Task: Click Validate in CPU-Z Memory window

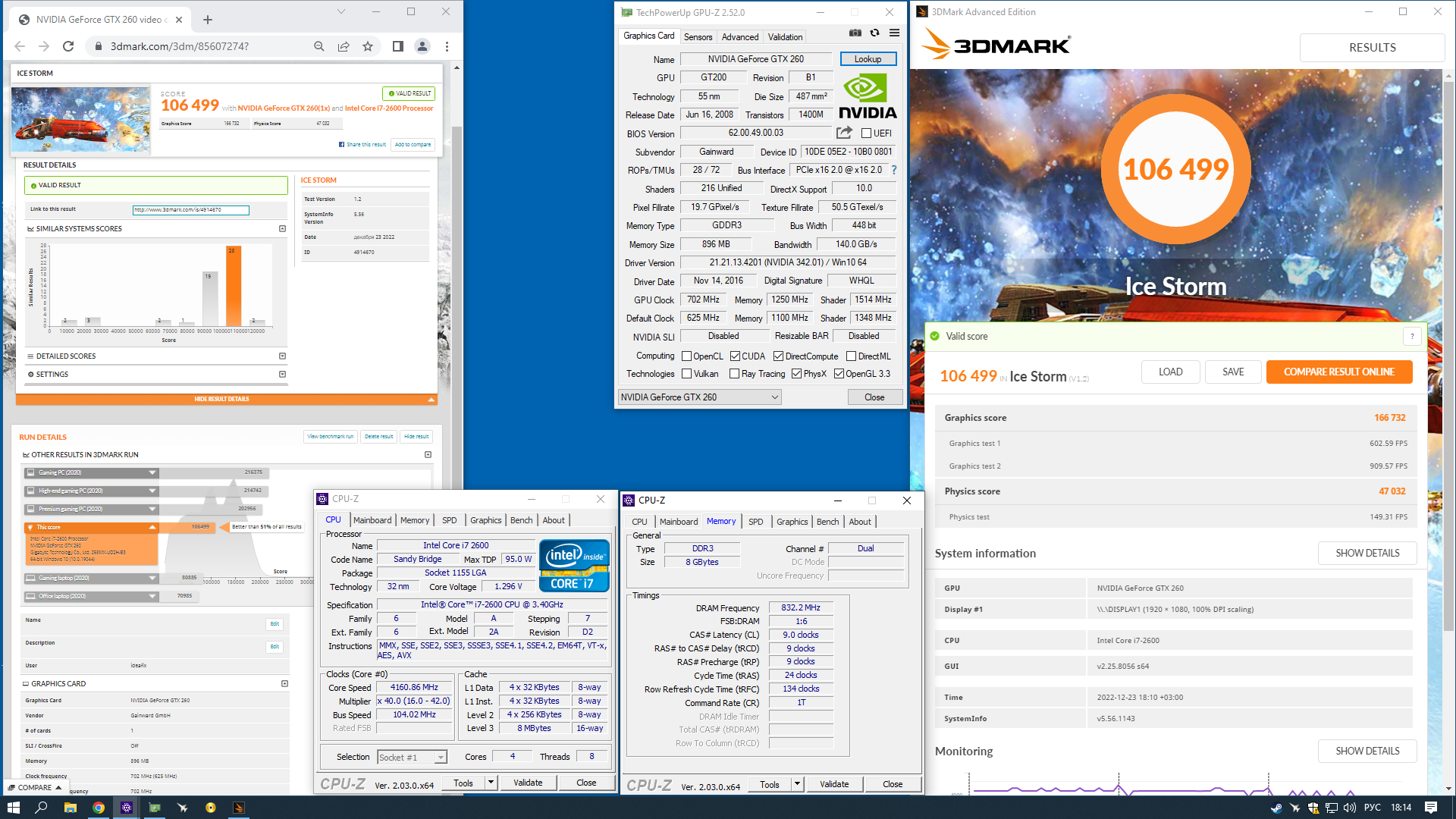Action: click(834, 784)
